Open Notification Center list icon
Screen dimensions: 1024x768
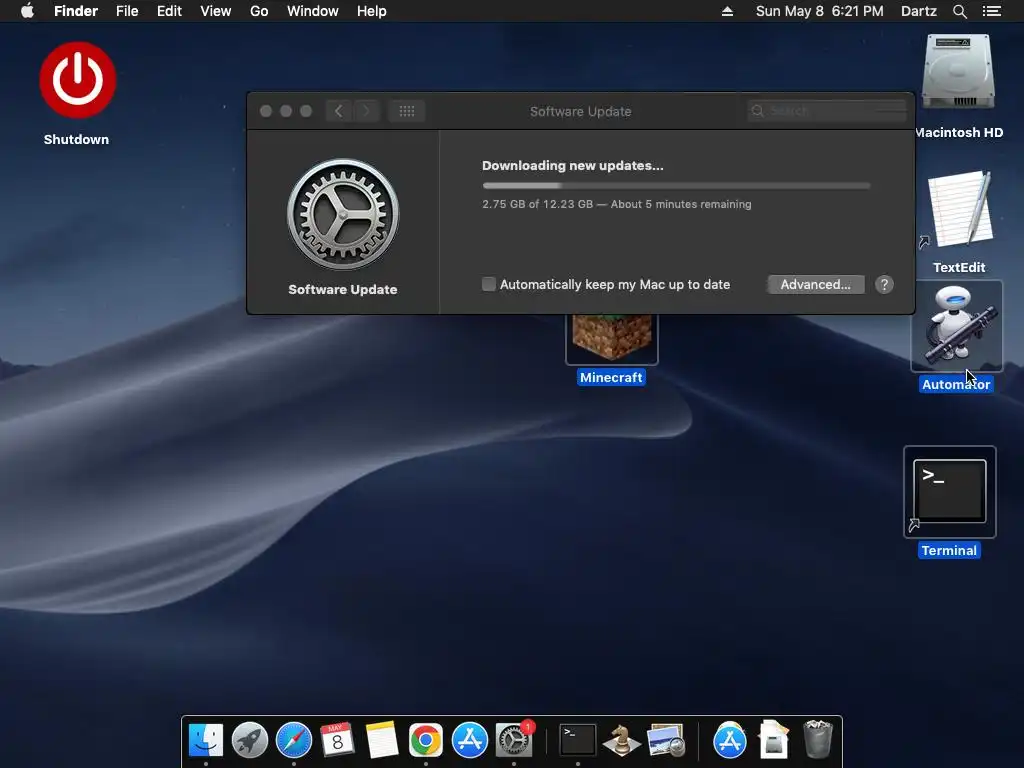pos(991,11)
